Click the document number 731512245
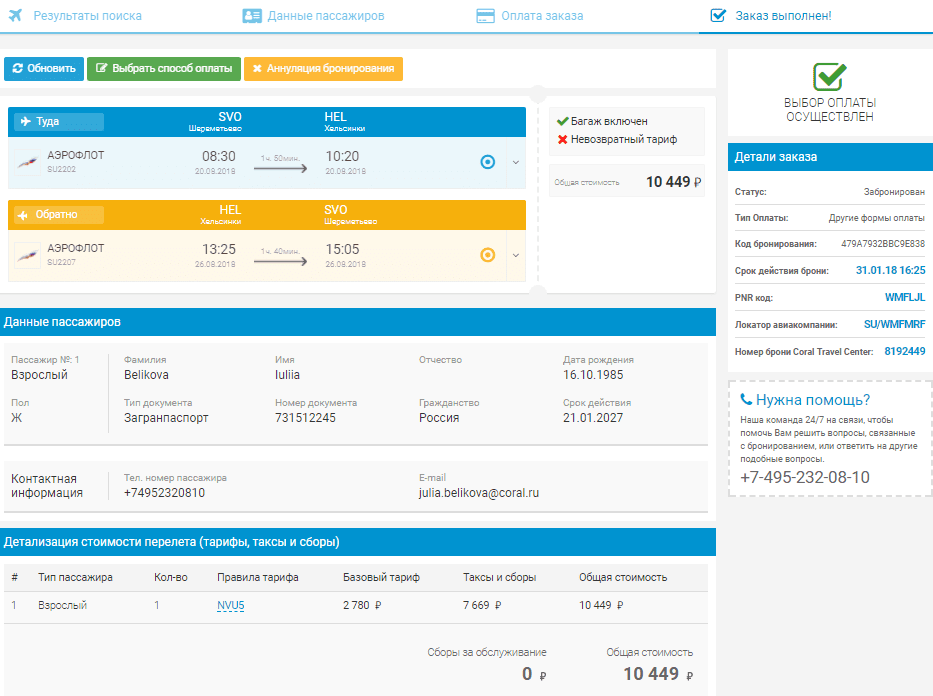 click(305, 418)
